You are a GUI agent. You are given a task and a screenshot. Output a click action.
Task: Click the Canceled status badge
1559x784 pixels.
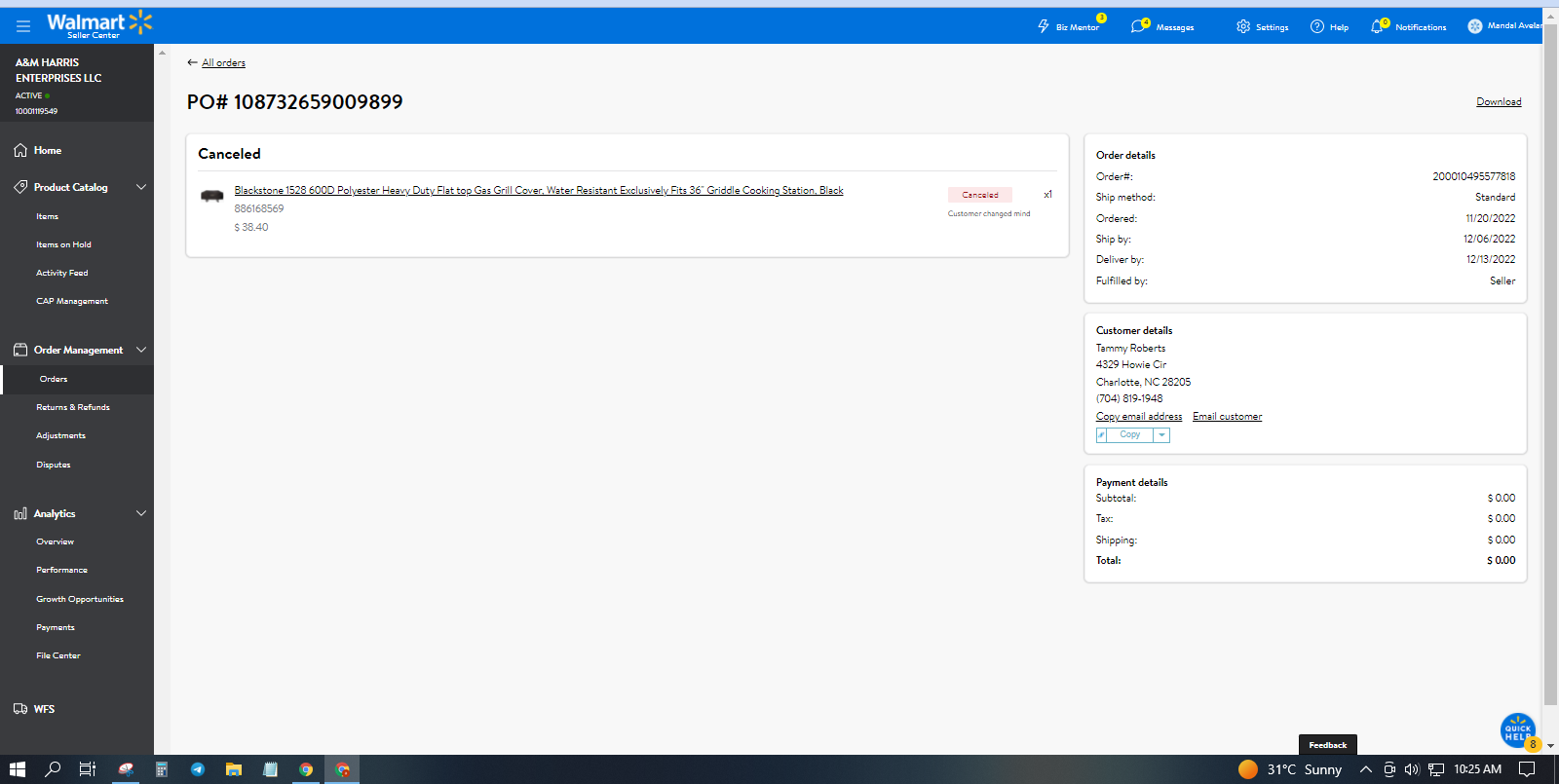(980, 195)
